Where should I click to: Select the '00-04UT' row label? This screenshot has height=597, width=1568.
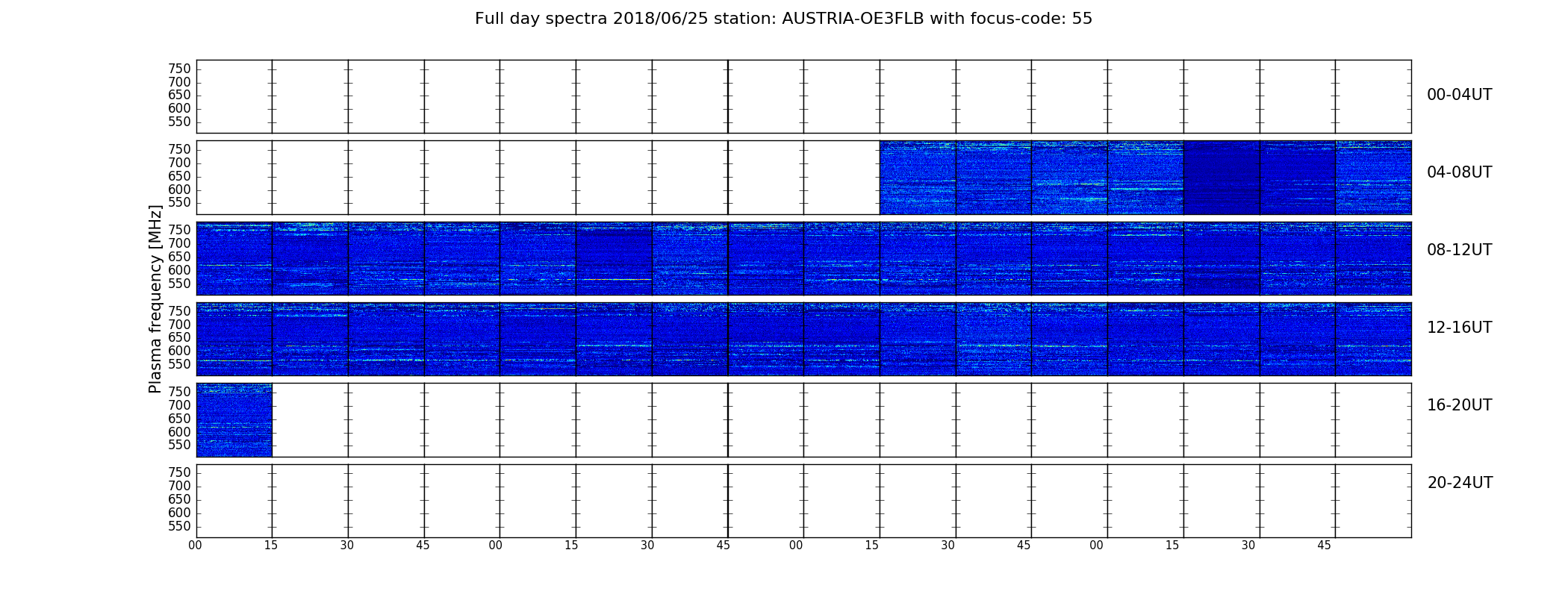pos(1459,95)
